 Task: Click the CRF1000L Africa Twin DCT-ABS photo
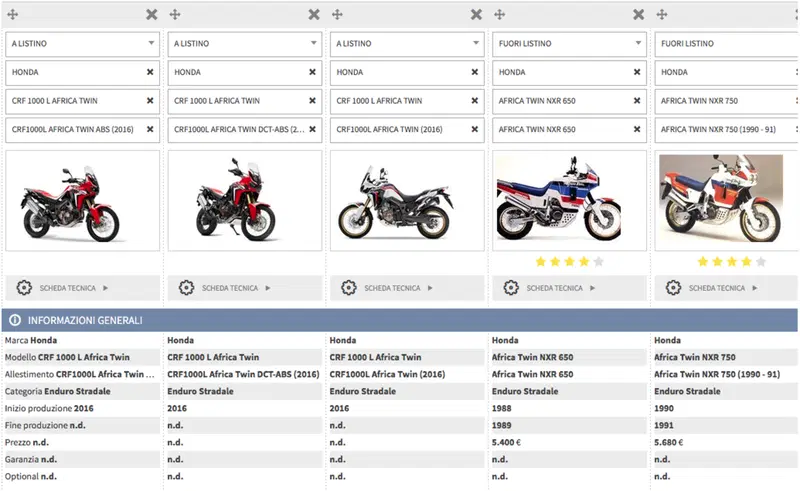tap(244, 201)
